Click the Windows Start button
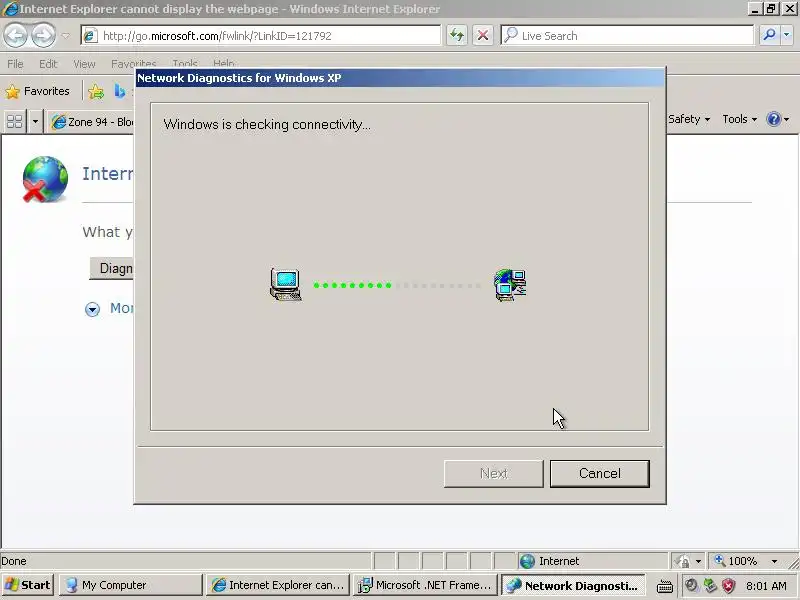The image size is (800, 600). 29,585
